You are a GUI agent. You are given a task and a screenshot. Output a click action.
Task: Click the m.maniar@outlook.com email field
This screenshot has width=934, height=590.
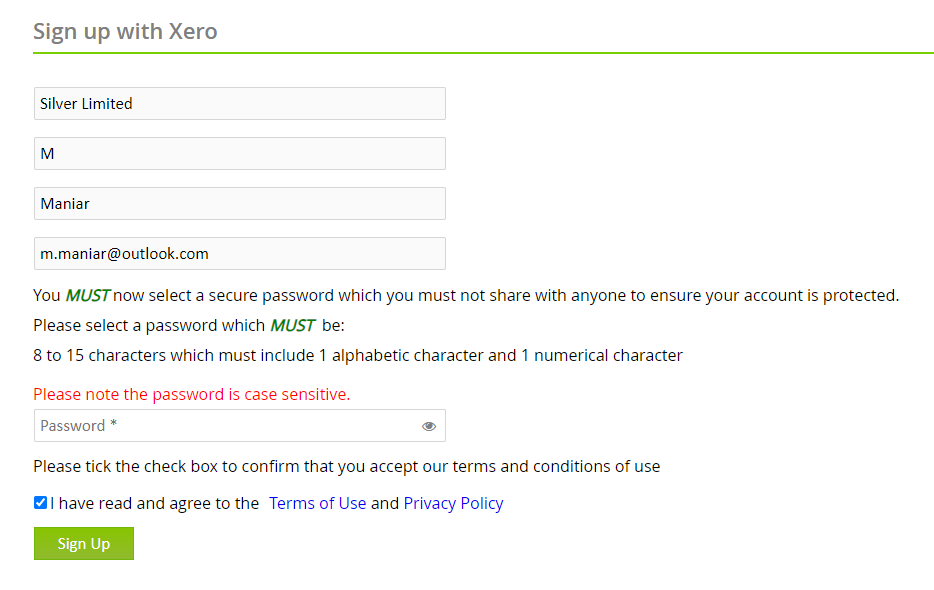(240, 254)
